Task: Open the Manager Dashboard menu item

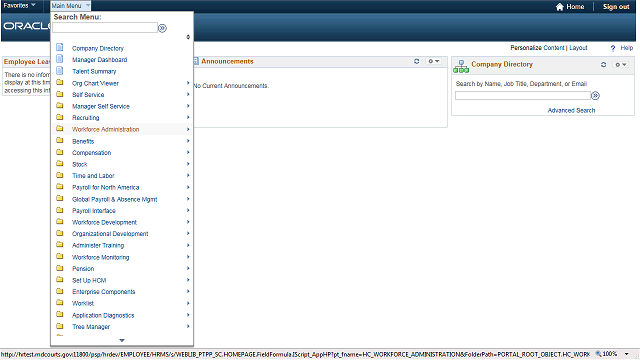Action: (100, 60)
